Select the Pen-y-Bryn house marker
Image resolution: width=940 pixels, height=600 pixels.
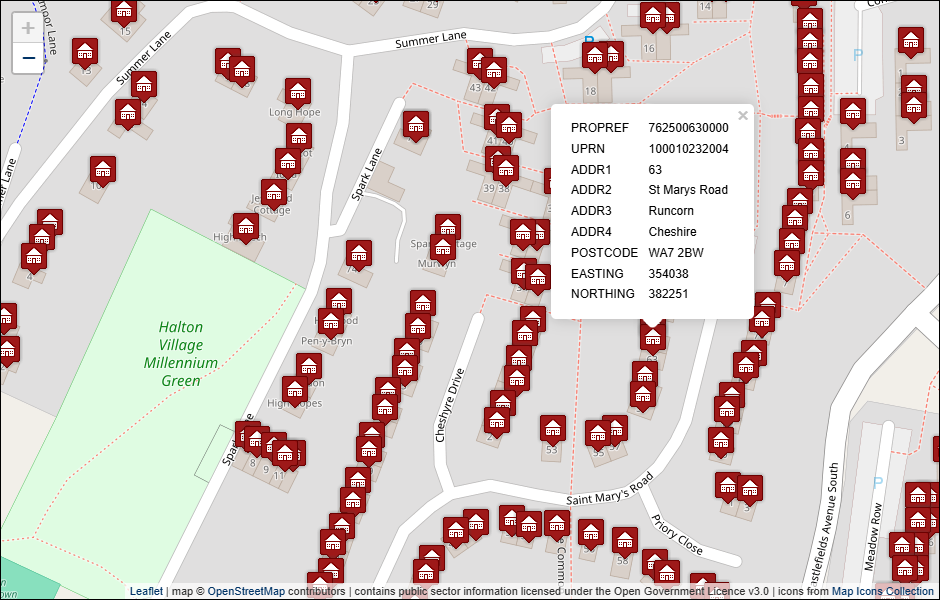tap(331, 323)
